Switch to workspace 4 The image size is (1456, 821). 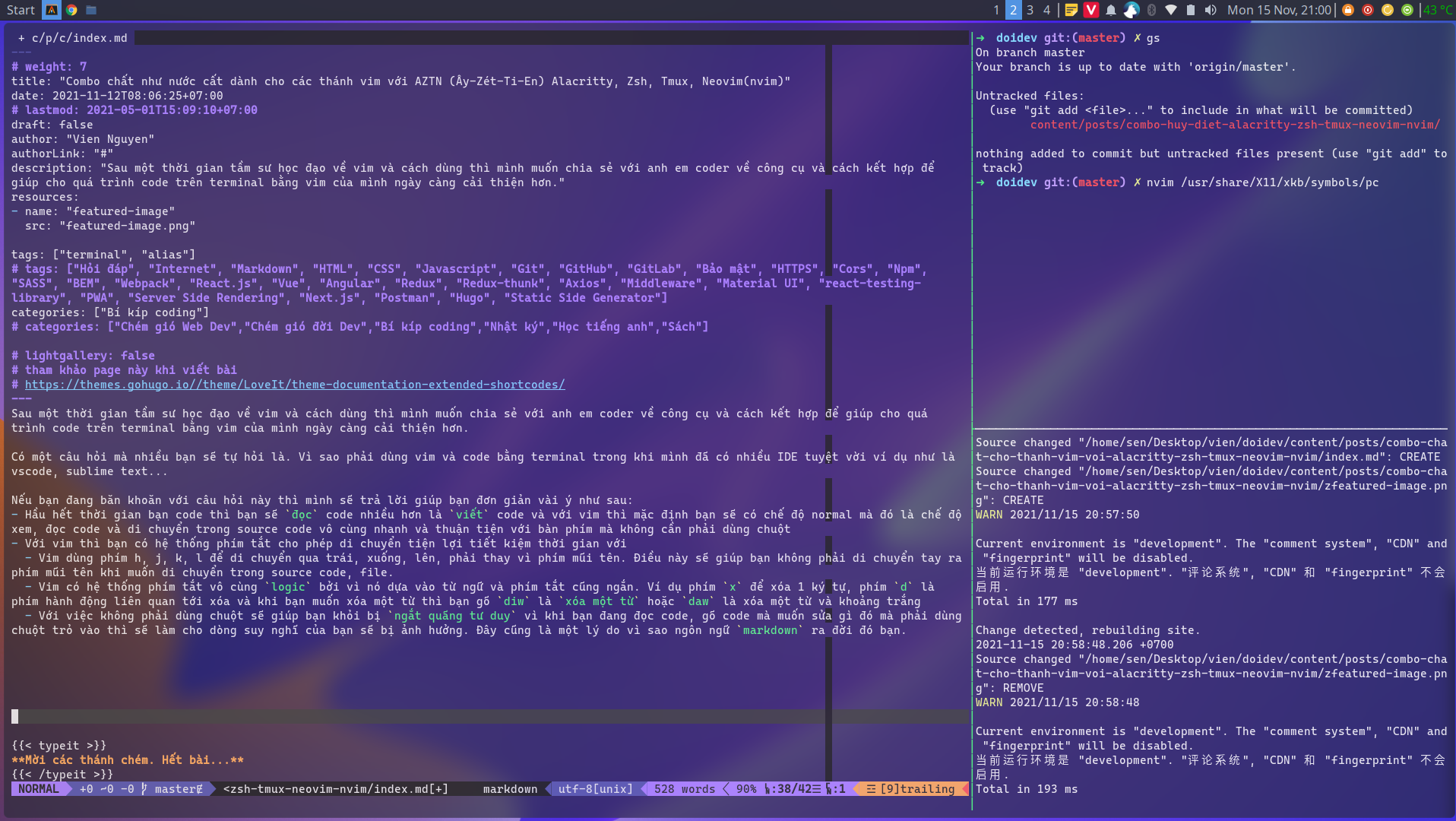pos(1046,10)
